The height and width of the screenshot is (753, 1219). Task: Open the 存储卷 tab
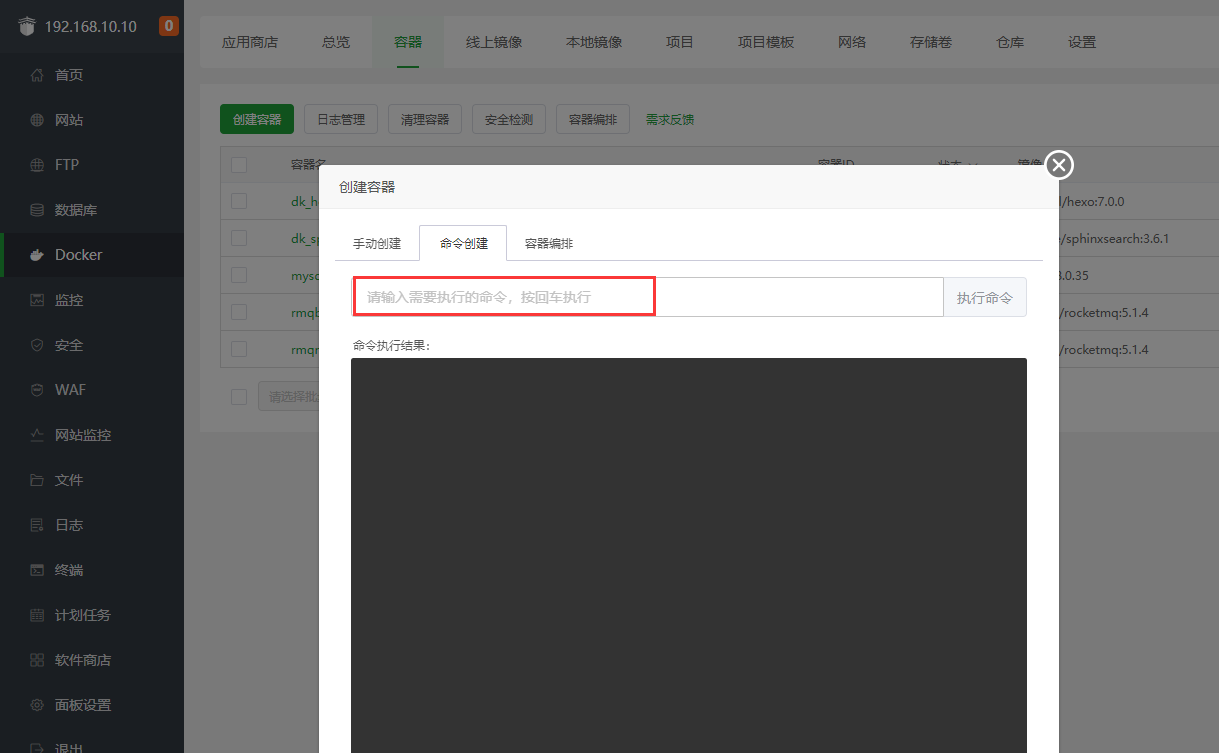(931, 42)
